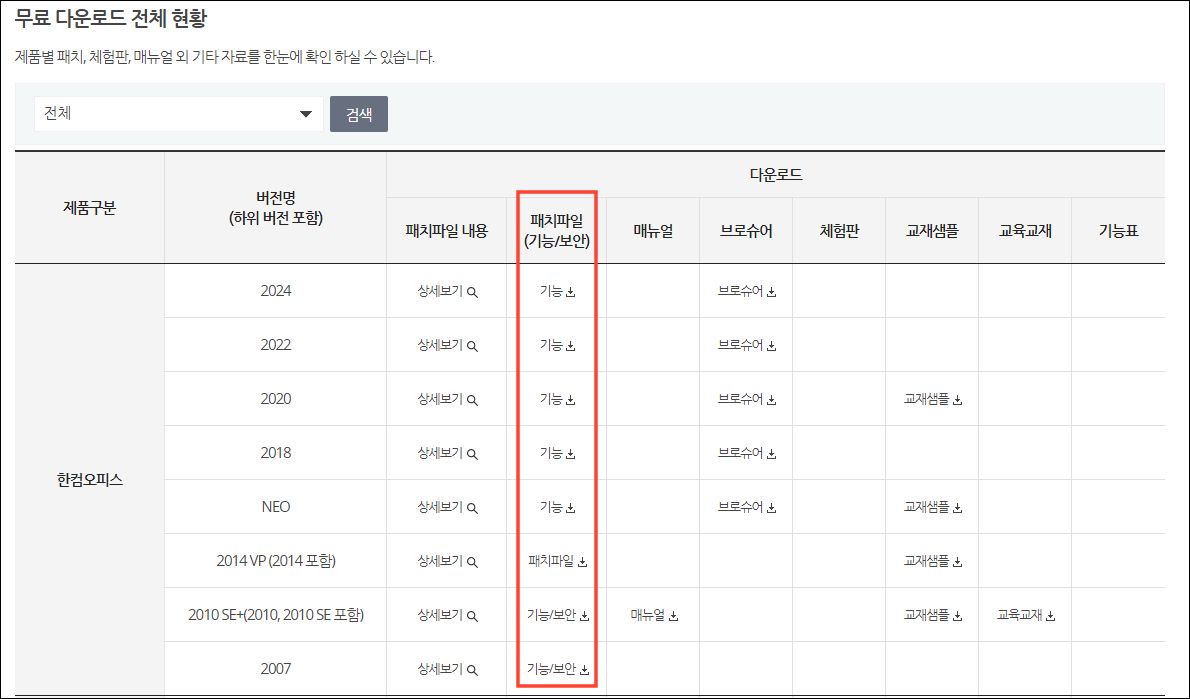Viewport: 1190px width, 699px height.
Task: Select the 한컴오피스 product cell
Action: [88, 479]
